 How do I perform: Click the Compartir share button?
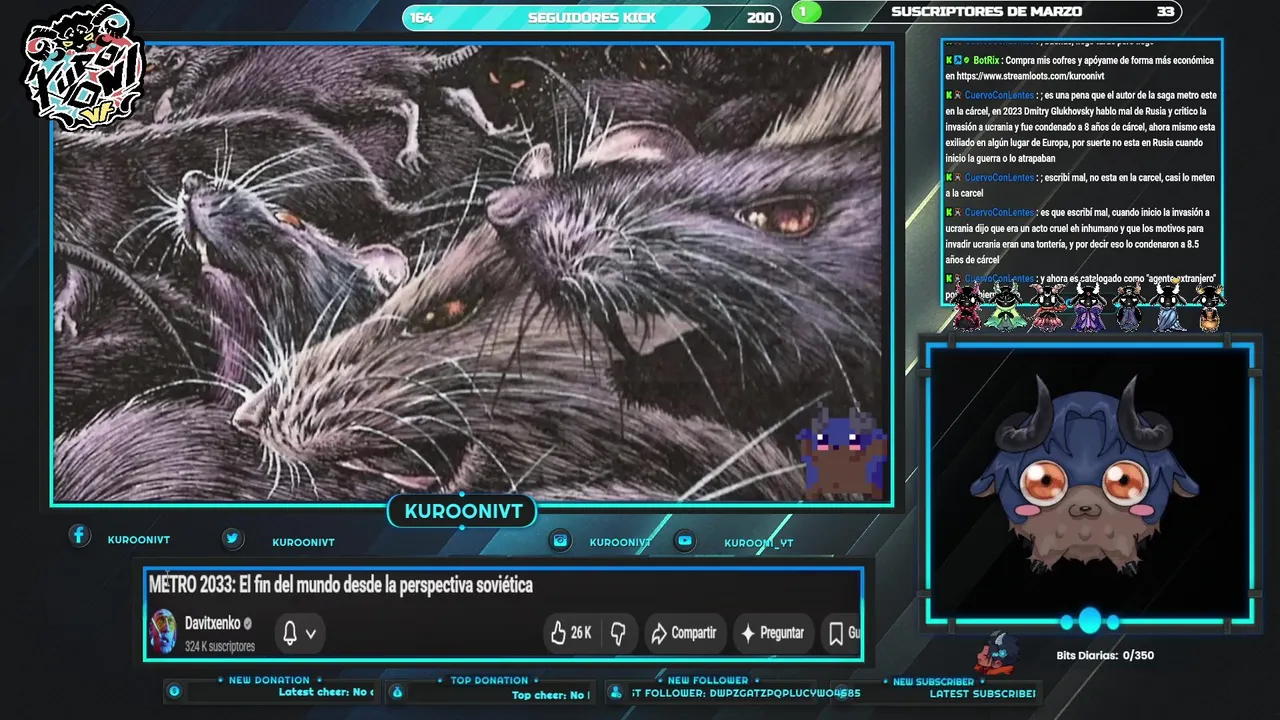coord(684,633)
